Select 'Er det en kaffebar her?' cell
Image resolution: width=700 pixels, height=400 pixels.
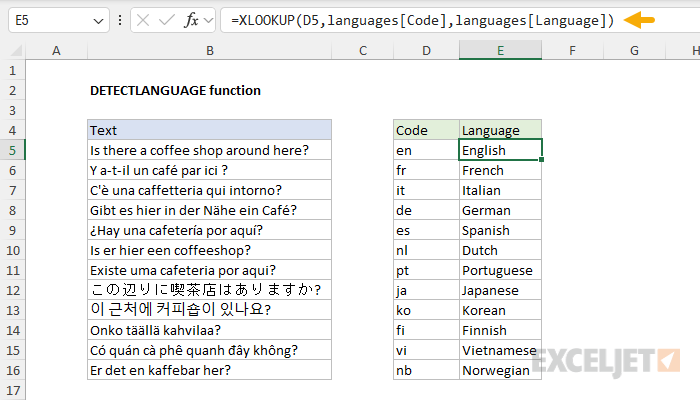[209, 370]
